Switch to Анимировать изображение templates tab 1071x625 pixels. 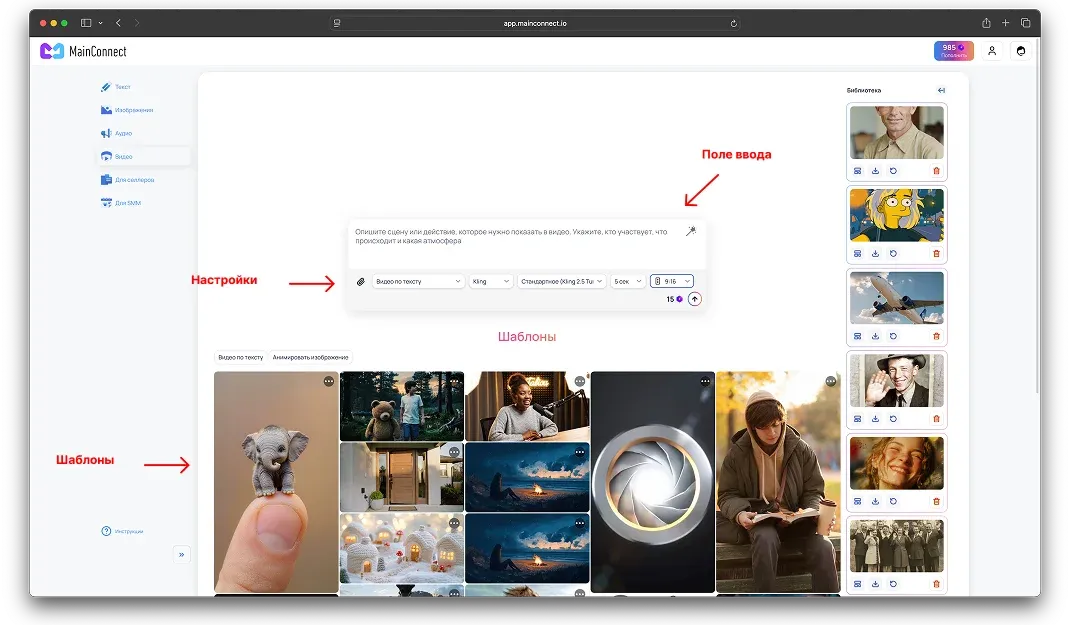pos(310,357)
